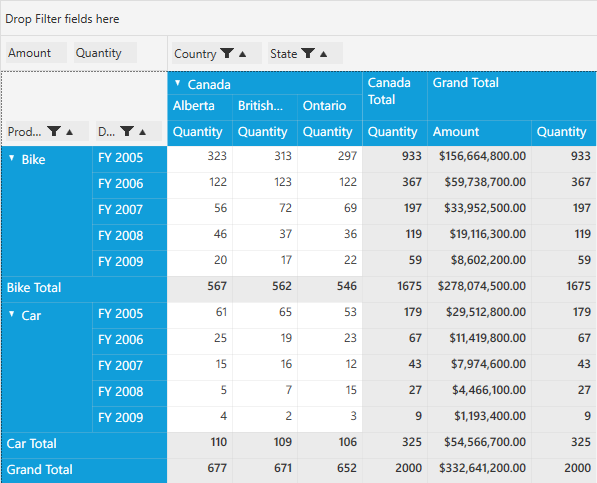This screenshot has width=597, height=483.
Task: Click the D... row field button
Action: click(x=129, y=131)
